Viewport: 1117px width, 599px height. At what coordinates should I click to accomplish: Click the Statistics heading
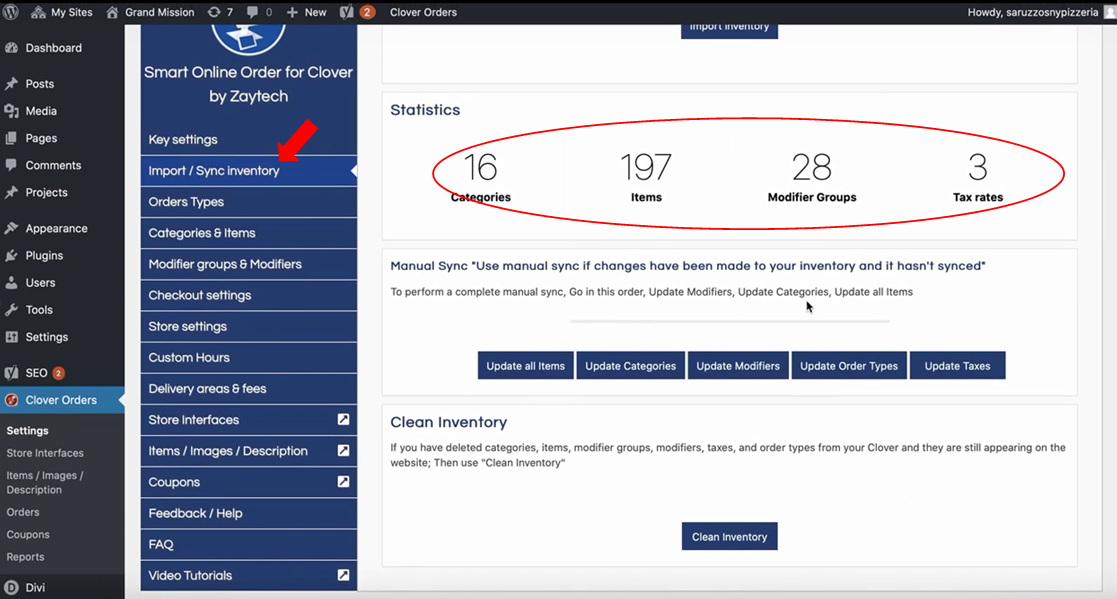tap(425, 110)
